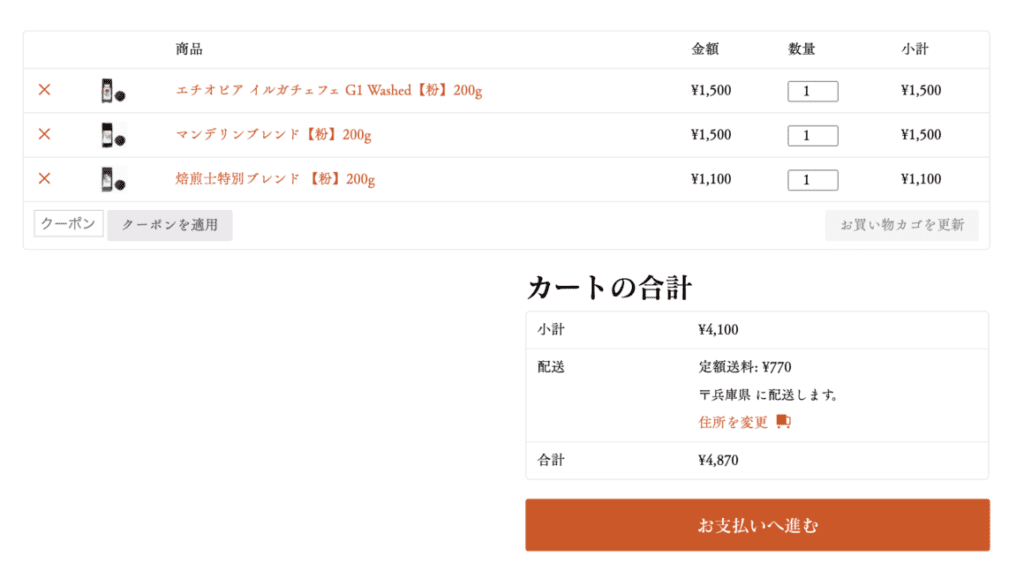The height and width of the screenshot is (586, 1024).
Task: Click the delivery truck icon
Action: pyautogui.click(x=783, y=422)
